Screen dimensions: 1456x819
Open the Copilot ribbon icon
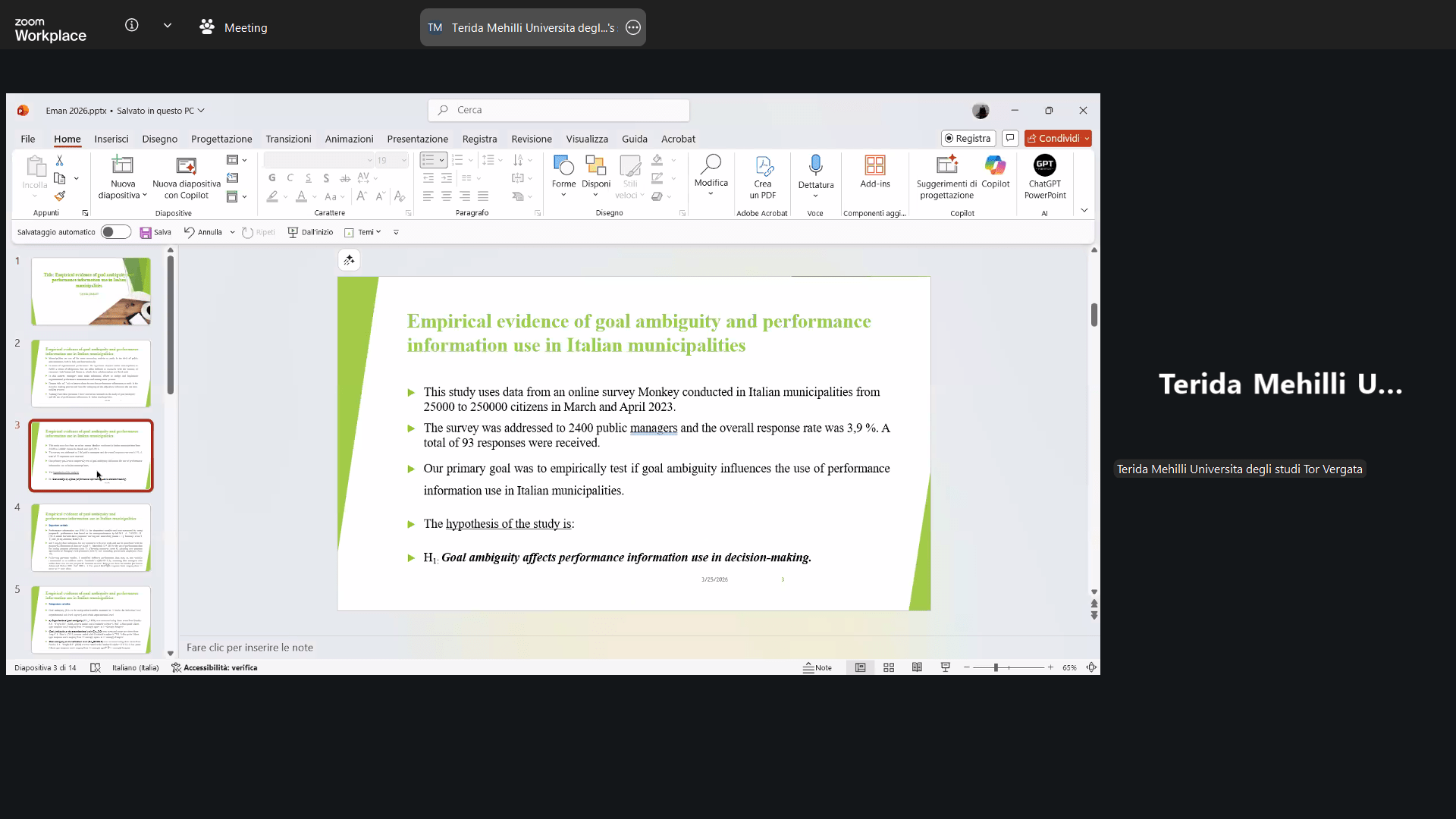[995, 165]
